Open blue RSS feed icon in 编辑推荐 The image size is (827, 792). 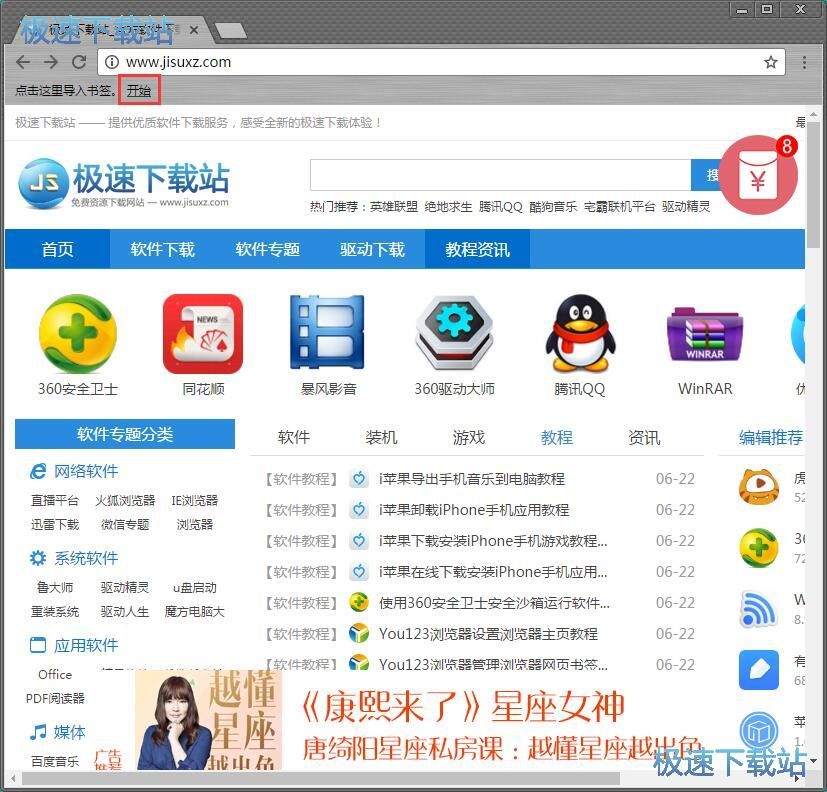tap(758, 609)
